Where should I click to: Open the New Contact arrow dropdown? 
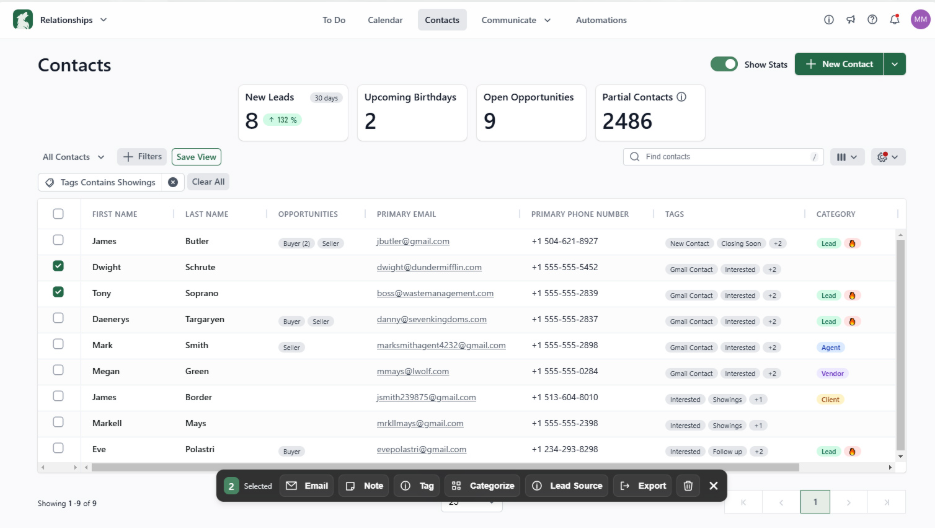(x=894, y=64)
